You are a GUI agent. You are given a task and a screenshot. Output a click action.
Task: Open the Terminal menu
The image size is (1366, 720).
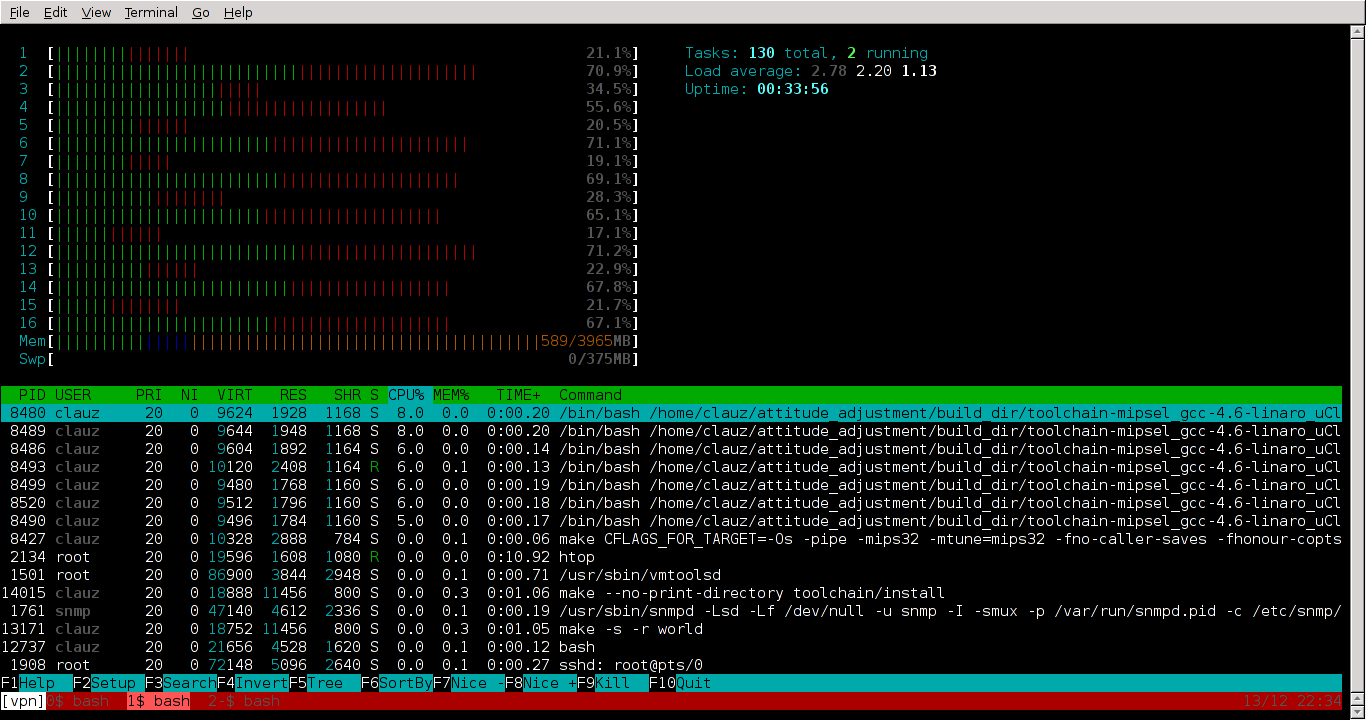click(x=151, y=13)
